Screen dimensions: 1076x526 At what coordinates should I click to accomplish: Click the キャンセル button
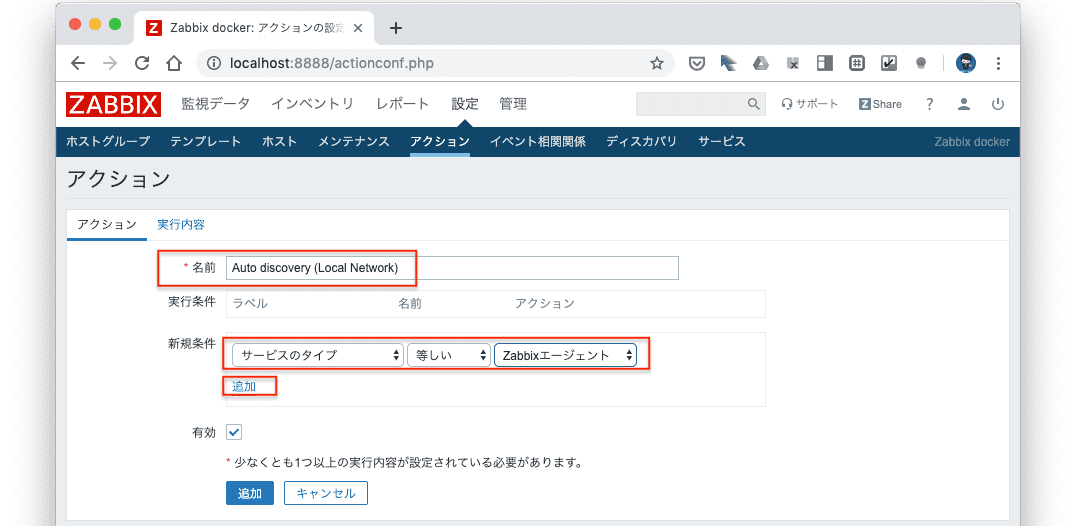pos(326,493)
